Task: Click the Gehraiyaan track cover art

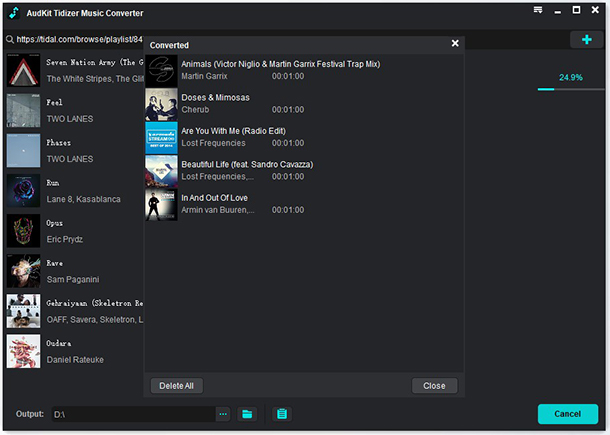Action: click(23, 311)
